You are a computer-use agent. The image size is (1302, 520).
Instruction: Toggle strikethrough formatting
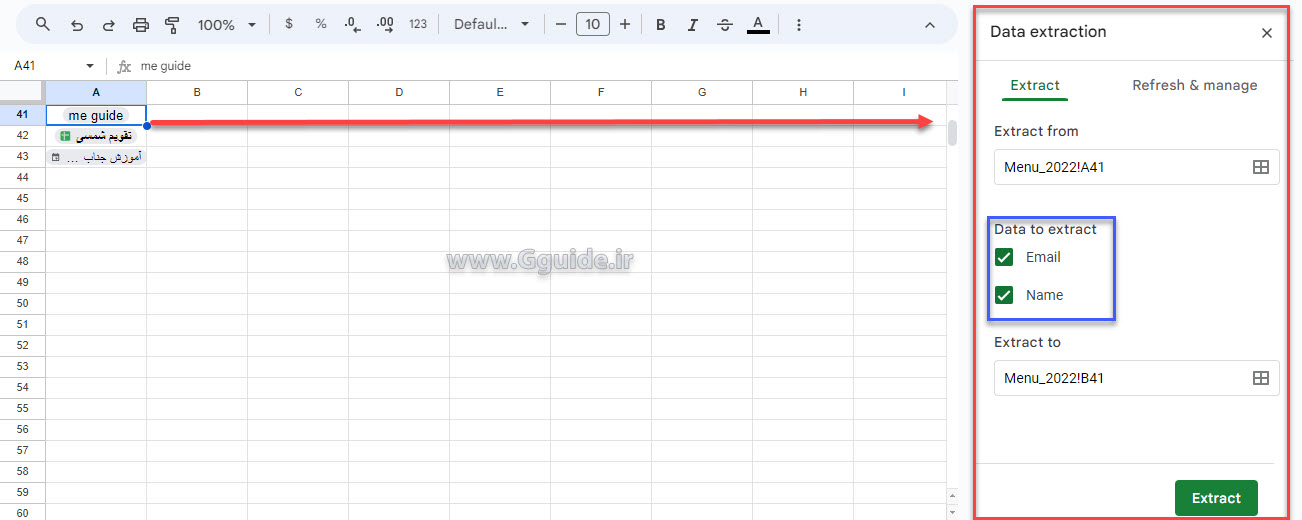point(725,25)
